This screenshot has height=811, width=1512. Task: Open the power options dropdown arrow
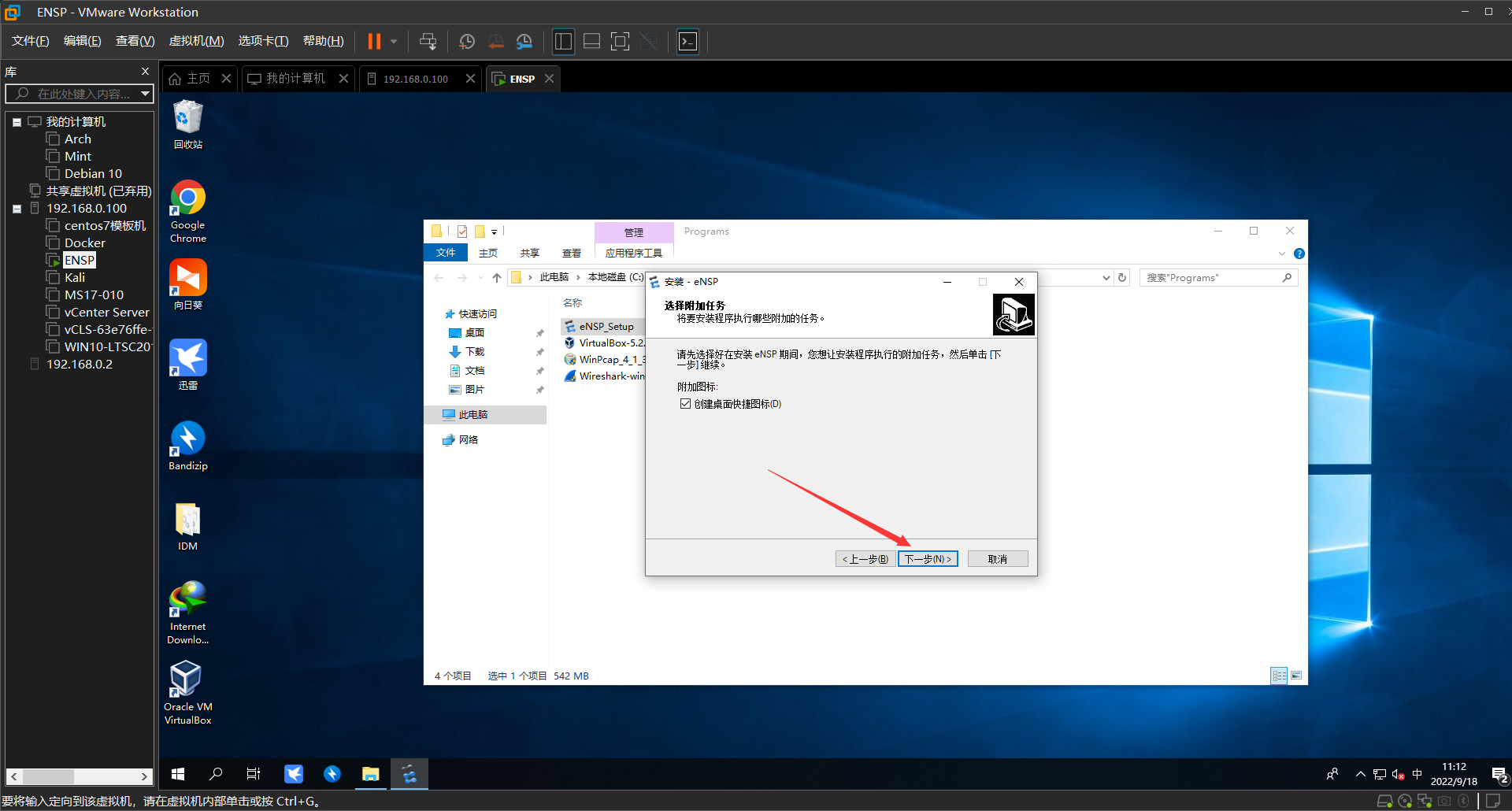[394, 41]
